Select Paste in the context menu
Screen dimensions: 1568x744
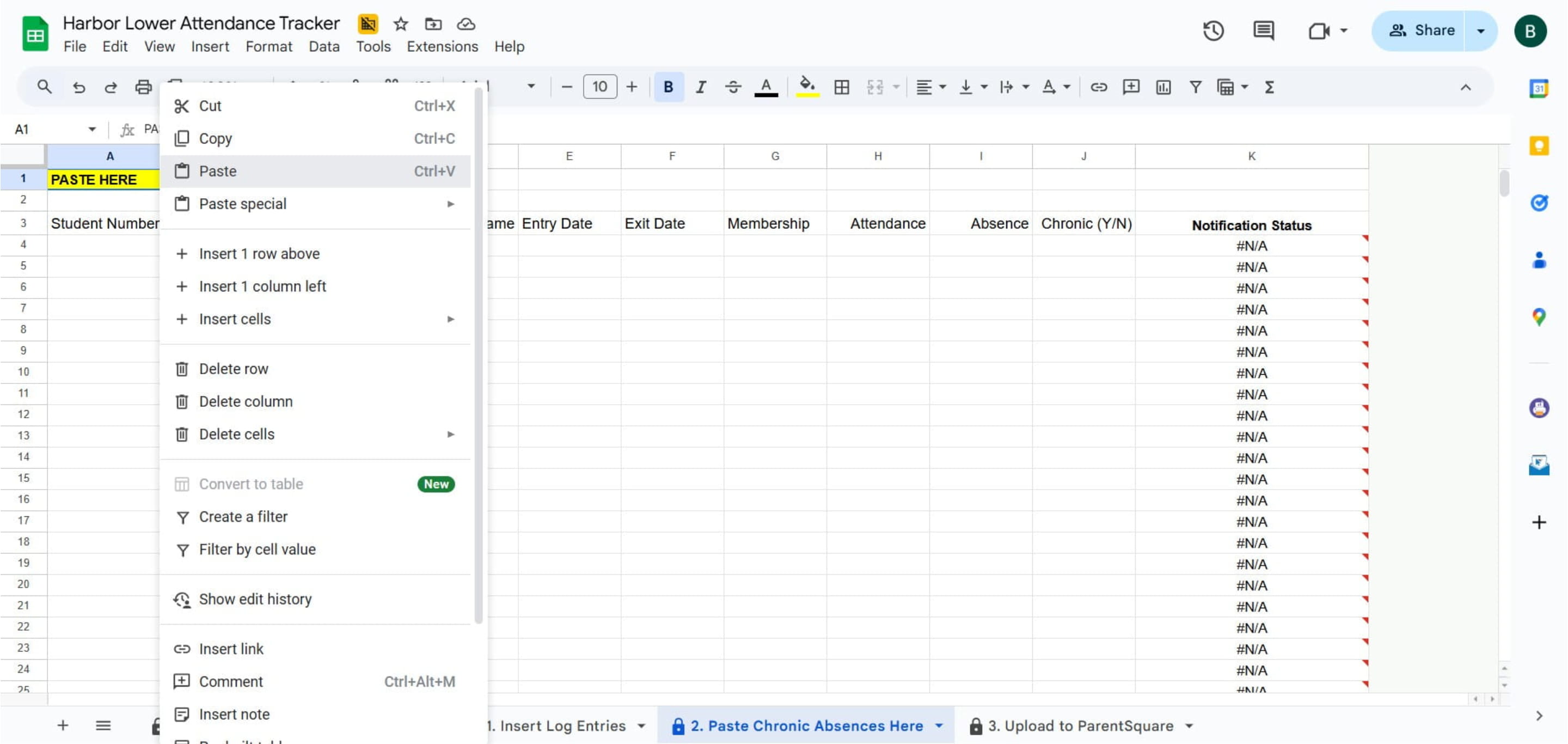315,171
